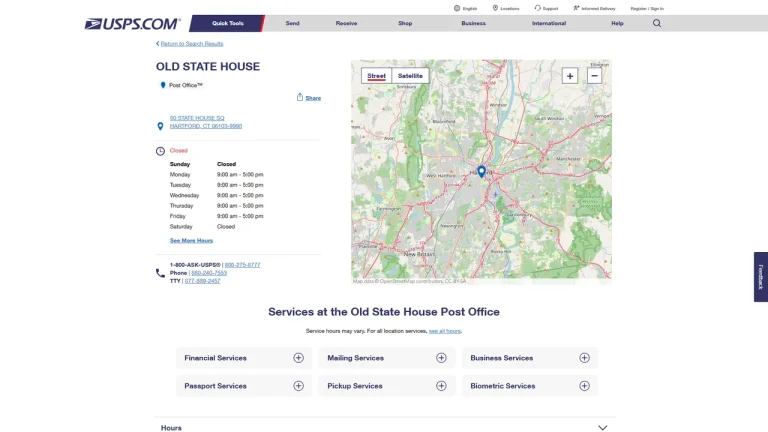Open the Feedback side tab
The height and width of the screenshot is (432, 768).
761,277
